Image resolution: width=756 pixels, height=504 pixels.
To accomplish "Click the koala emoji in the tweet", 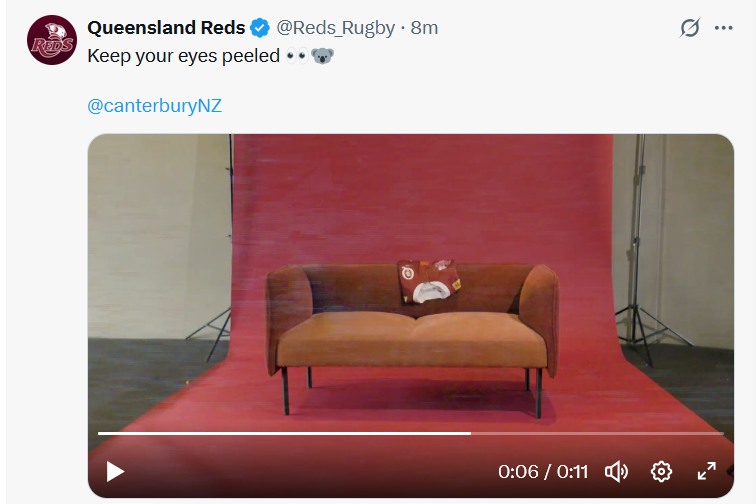I will (321, 56).
